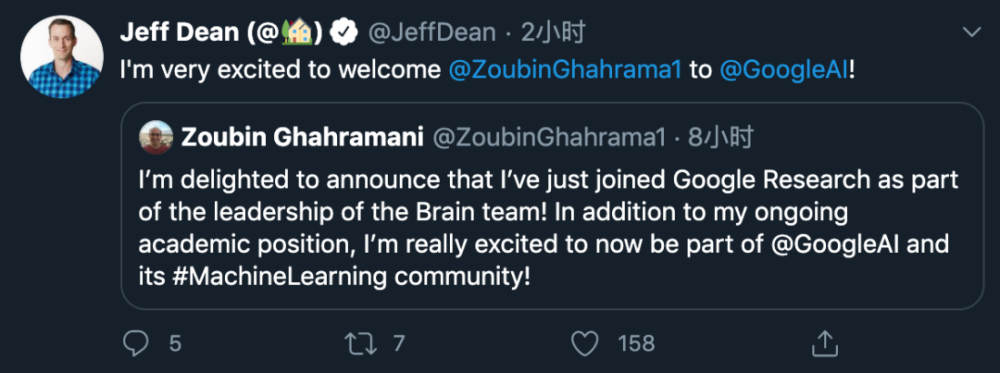Follow the @ZoubinGhahrama1 mention in Jeff's tweet

[566, 71]
